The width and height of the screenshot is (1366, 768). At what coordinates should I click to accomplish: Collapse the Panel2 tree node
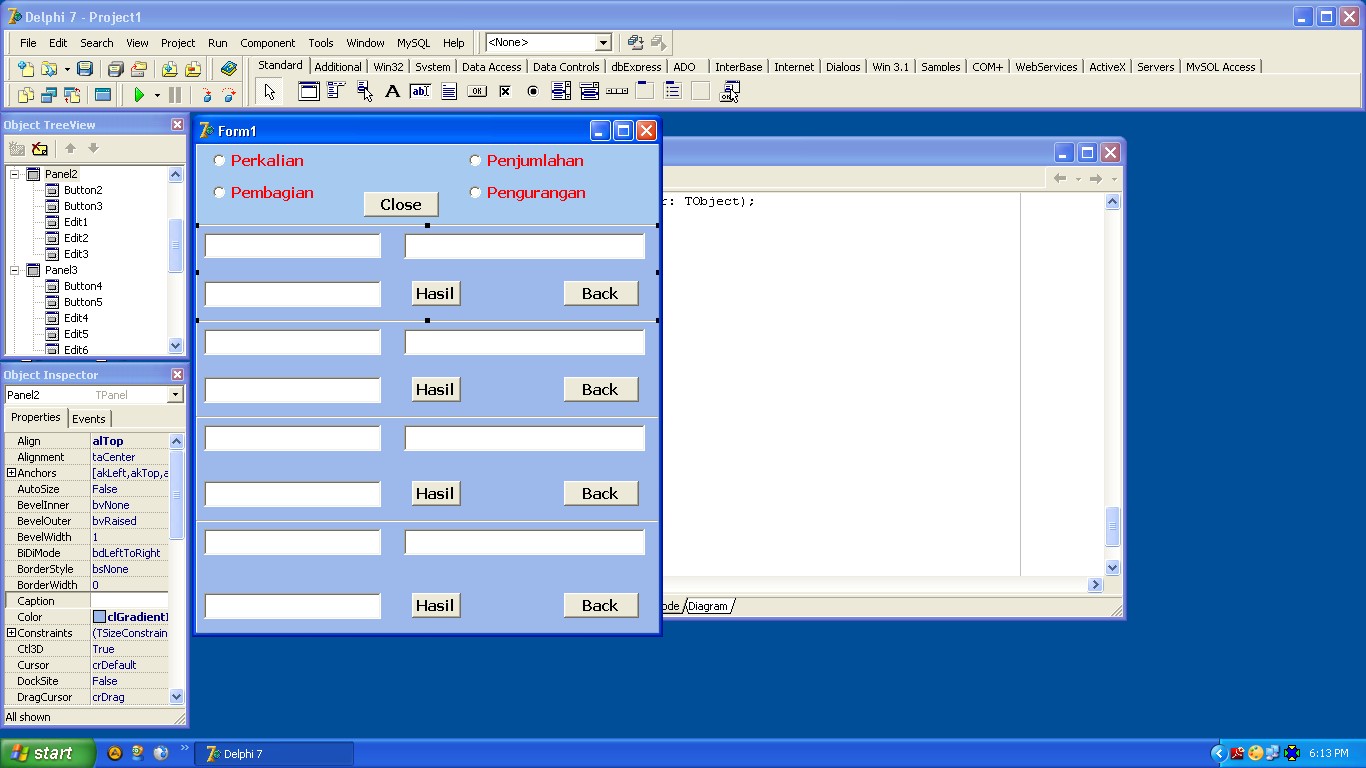click(15, 174)
